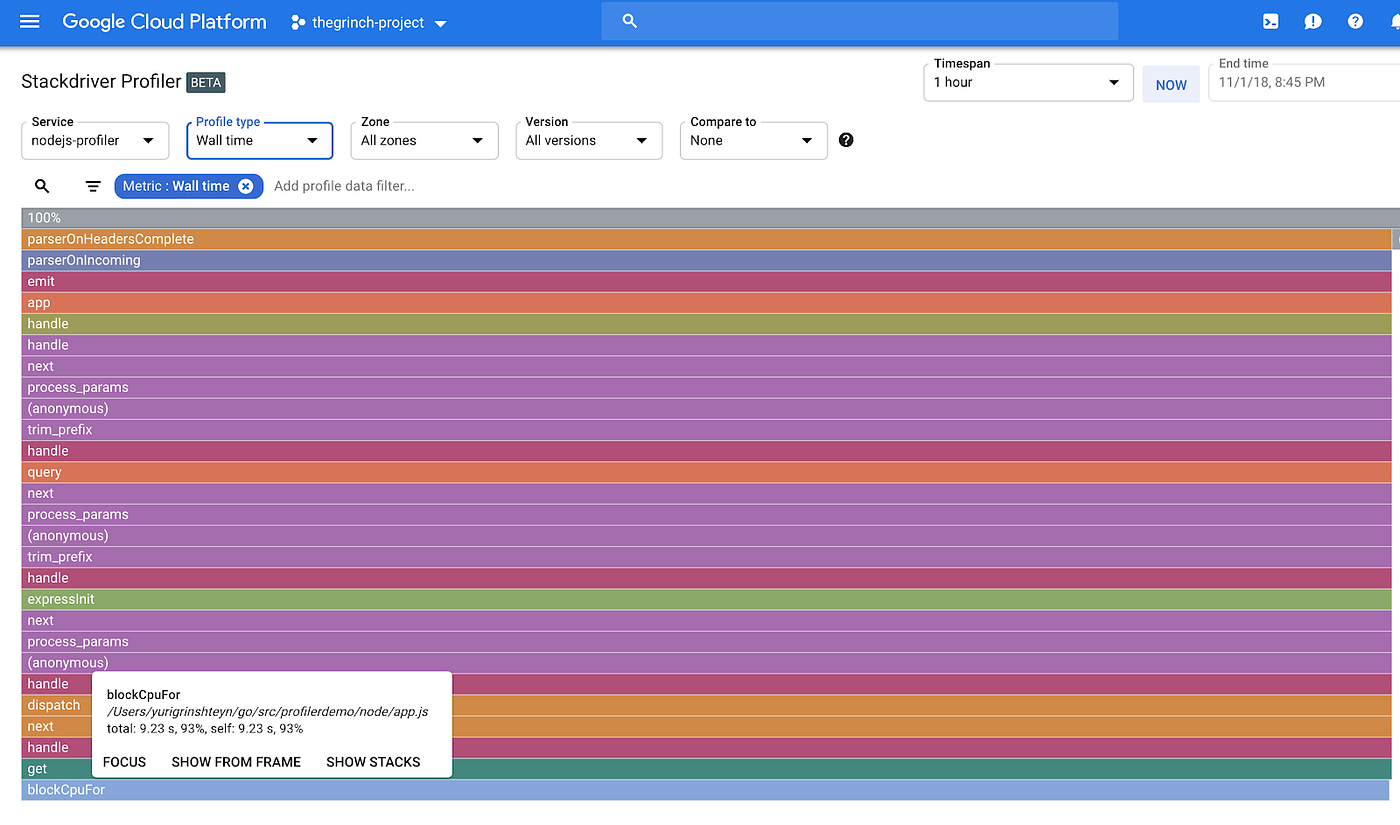Open the Cloud Shell terminal
1400x825 pixels.
click(1270, 21)
